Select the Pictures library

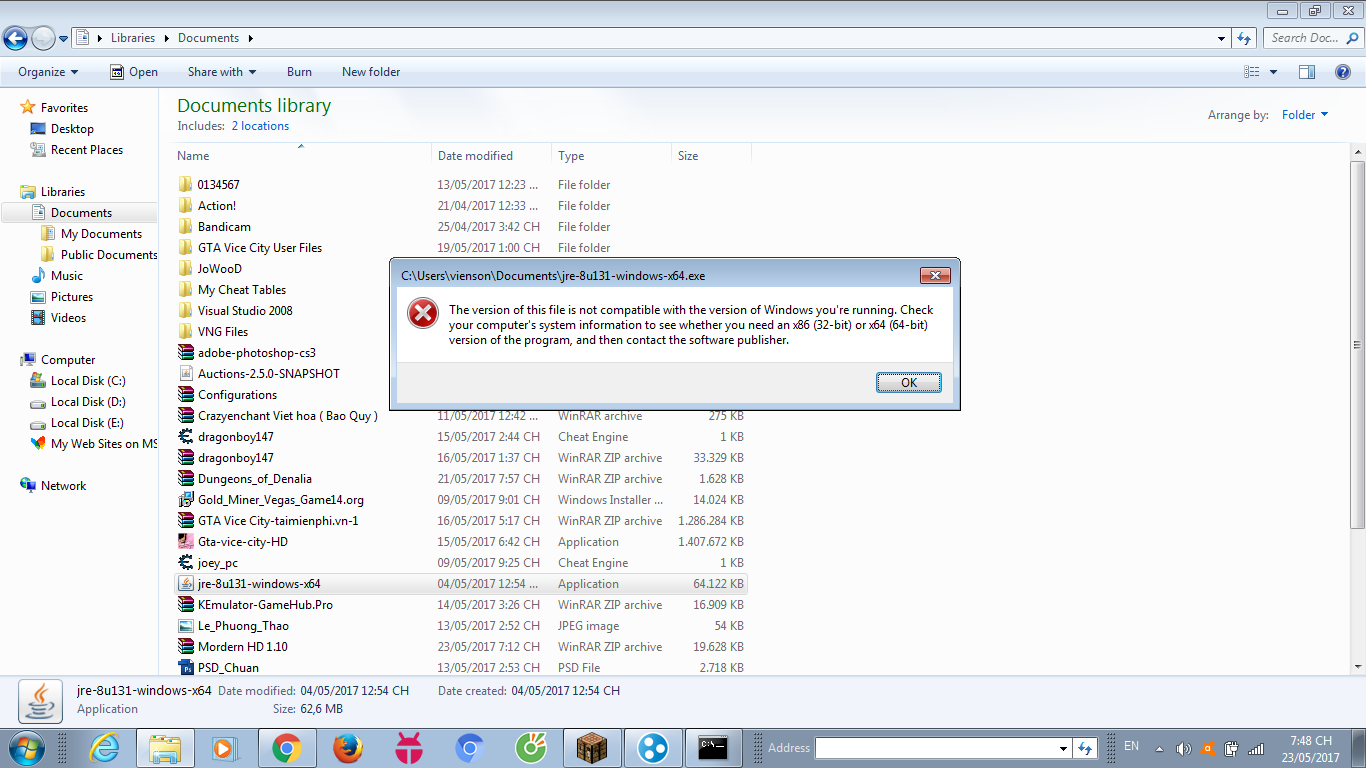(72, 297)
